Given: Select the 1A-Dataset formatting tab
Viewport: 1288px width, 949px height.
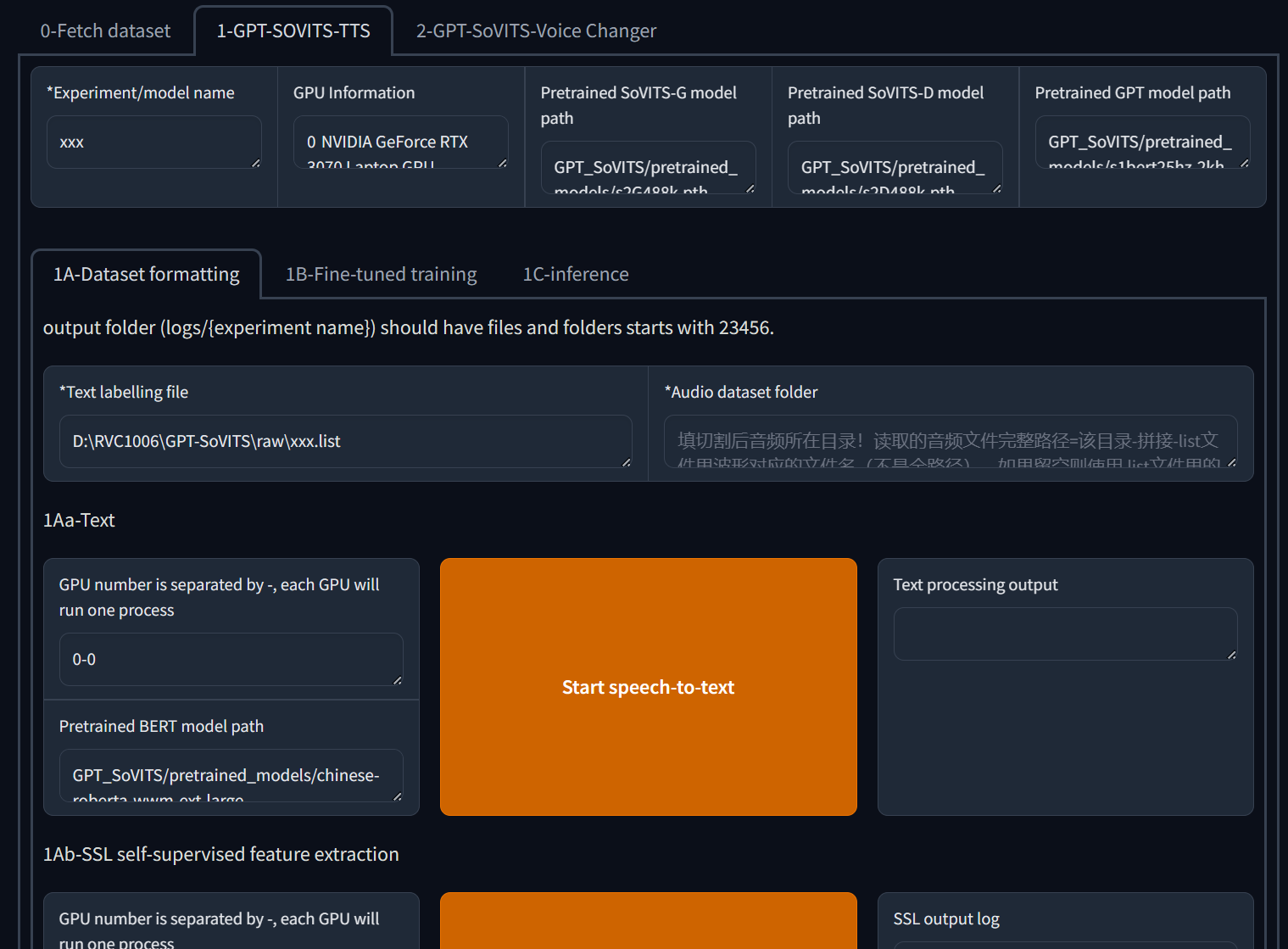Looking at the screenshot, I should pos(147,275).
